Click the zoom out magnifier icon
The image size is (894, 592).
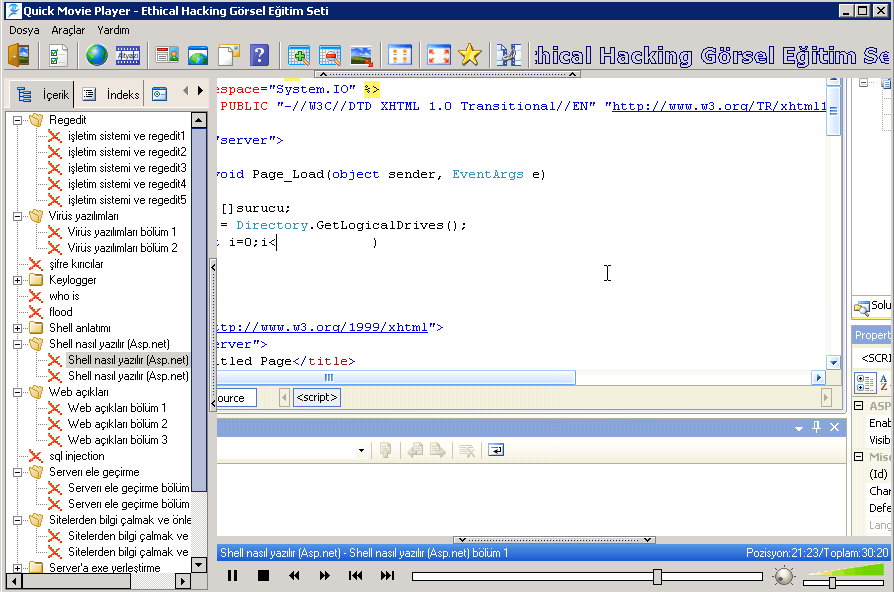330,55
